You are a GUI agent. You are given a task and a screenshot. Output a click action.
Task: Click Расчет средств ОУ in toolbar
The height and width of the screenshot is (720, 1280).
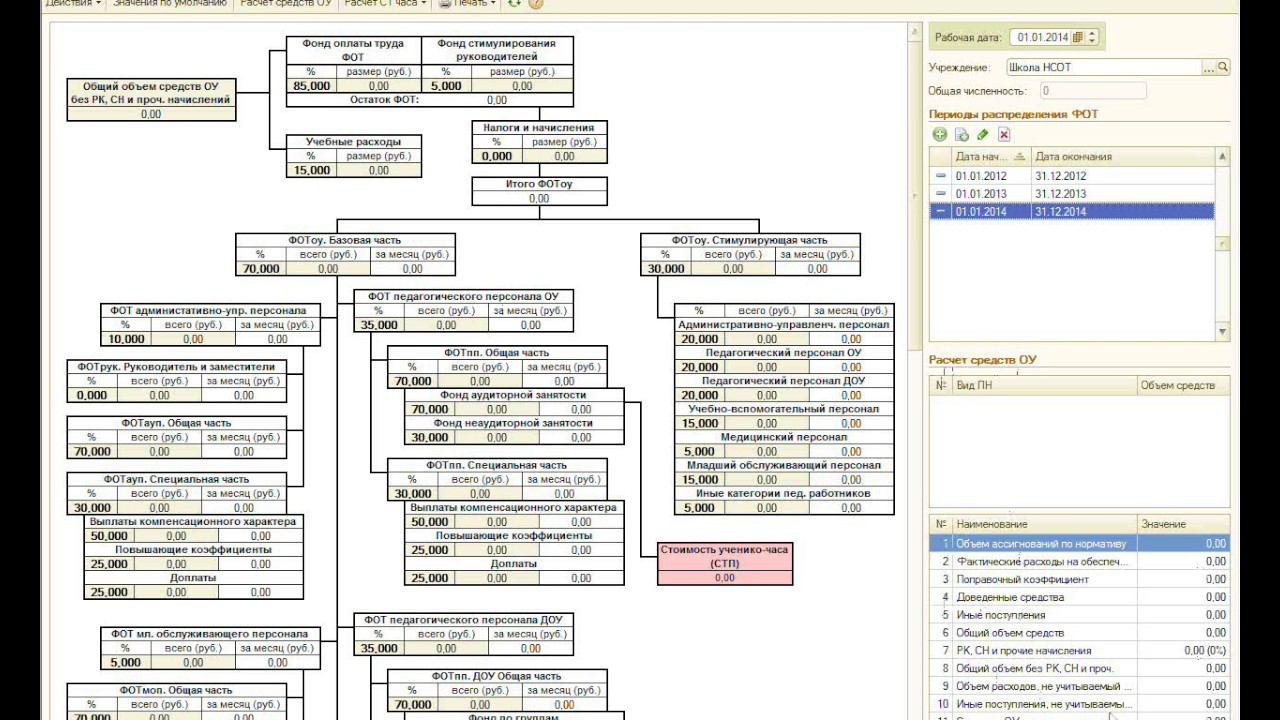285,3
